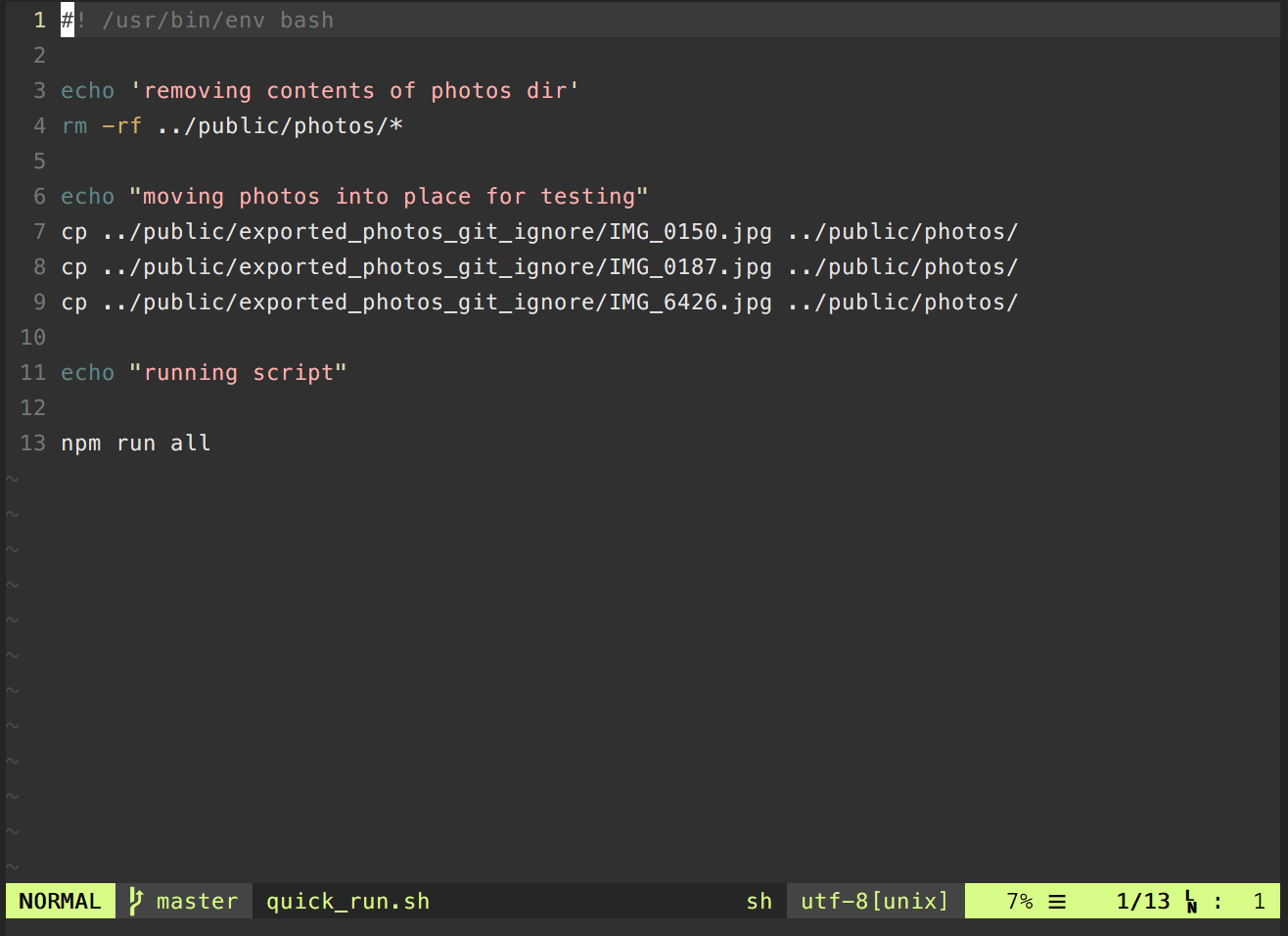Click the echo command text on line 11
Viewport: 1288px width, 936px height.
87,372
